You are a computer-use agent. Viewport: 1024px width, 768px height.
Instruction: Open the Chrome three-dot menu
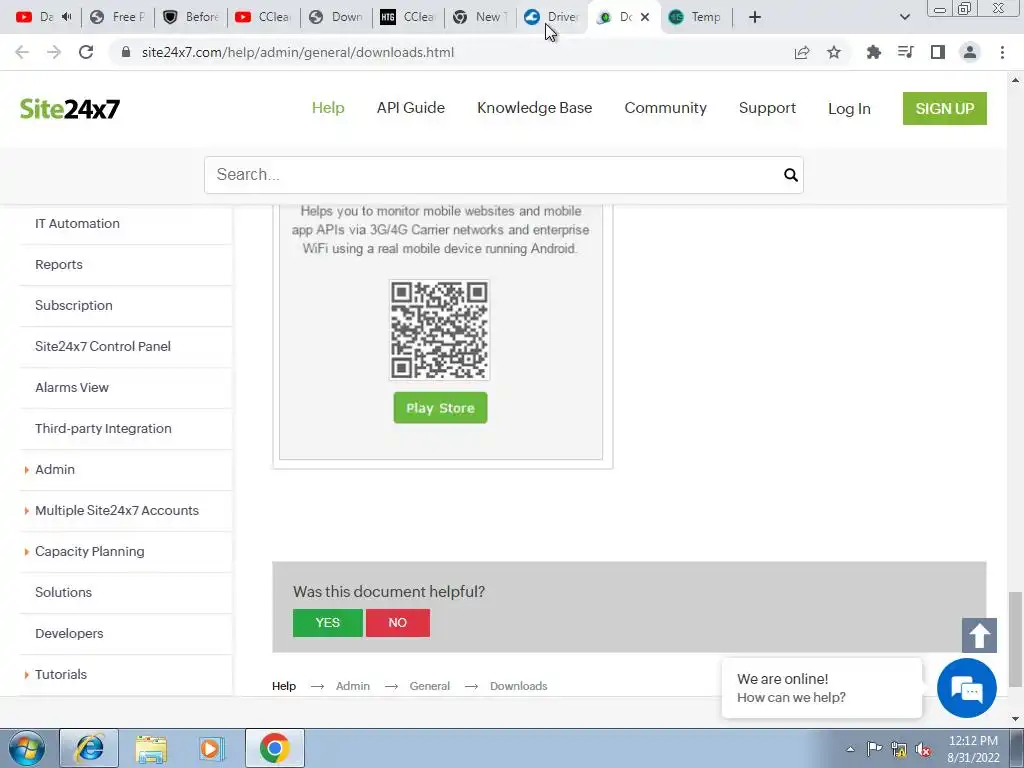pyautogui.click(x=1002, y=52)
